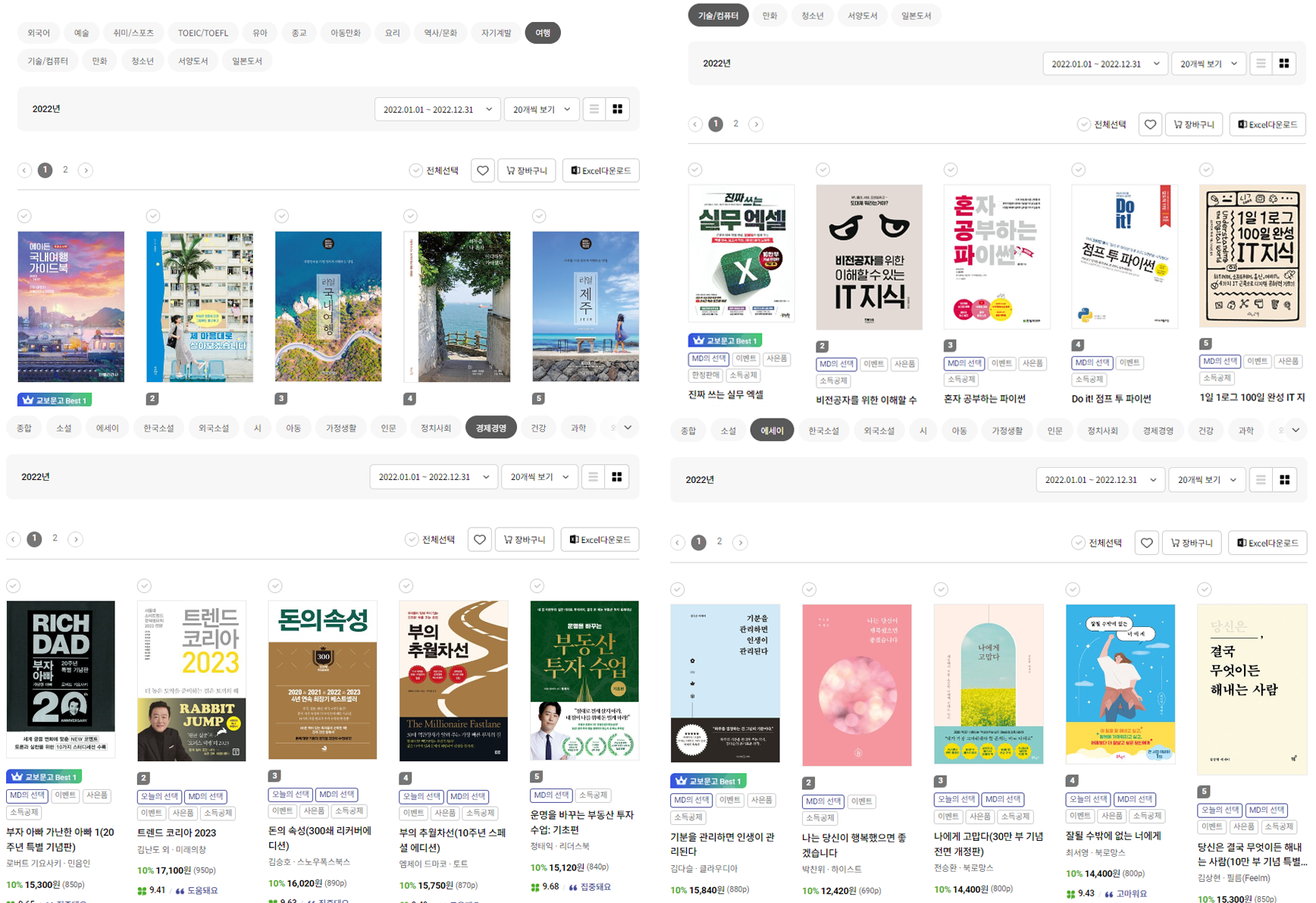The width and height of the screenshot is (1316, 903).
Task: Select the 역사/문화 category tab
Action: (440, 33)
